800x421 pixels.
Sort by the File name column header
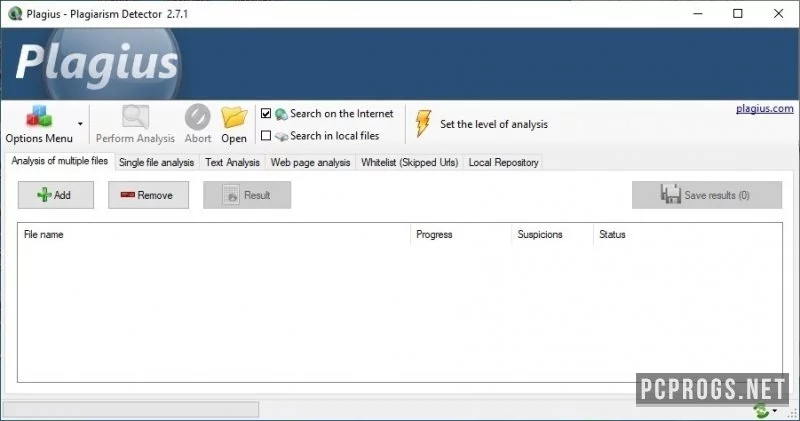pyautogui.click(x=214, y=234)
